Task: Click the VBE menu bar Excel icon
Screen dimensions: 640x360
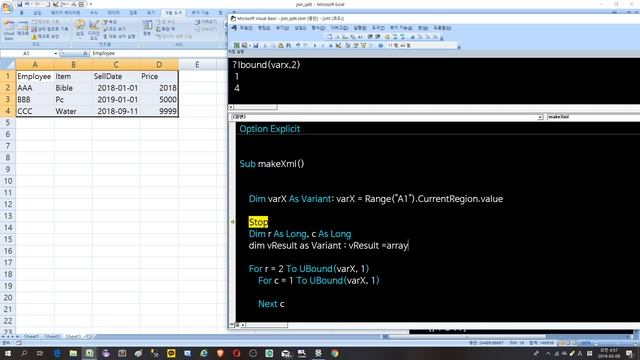Action: click(x=234, y=28)
